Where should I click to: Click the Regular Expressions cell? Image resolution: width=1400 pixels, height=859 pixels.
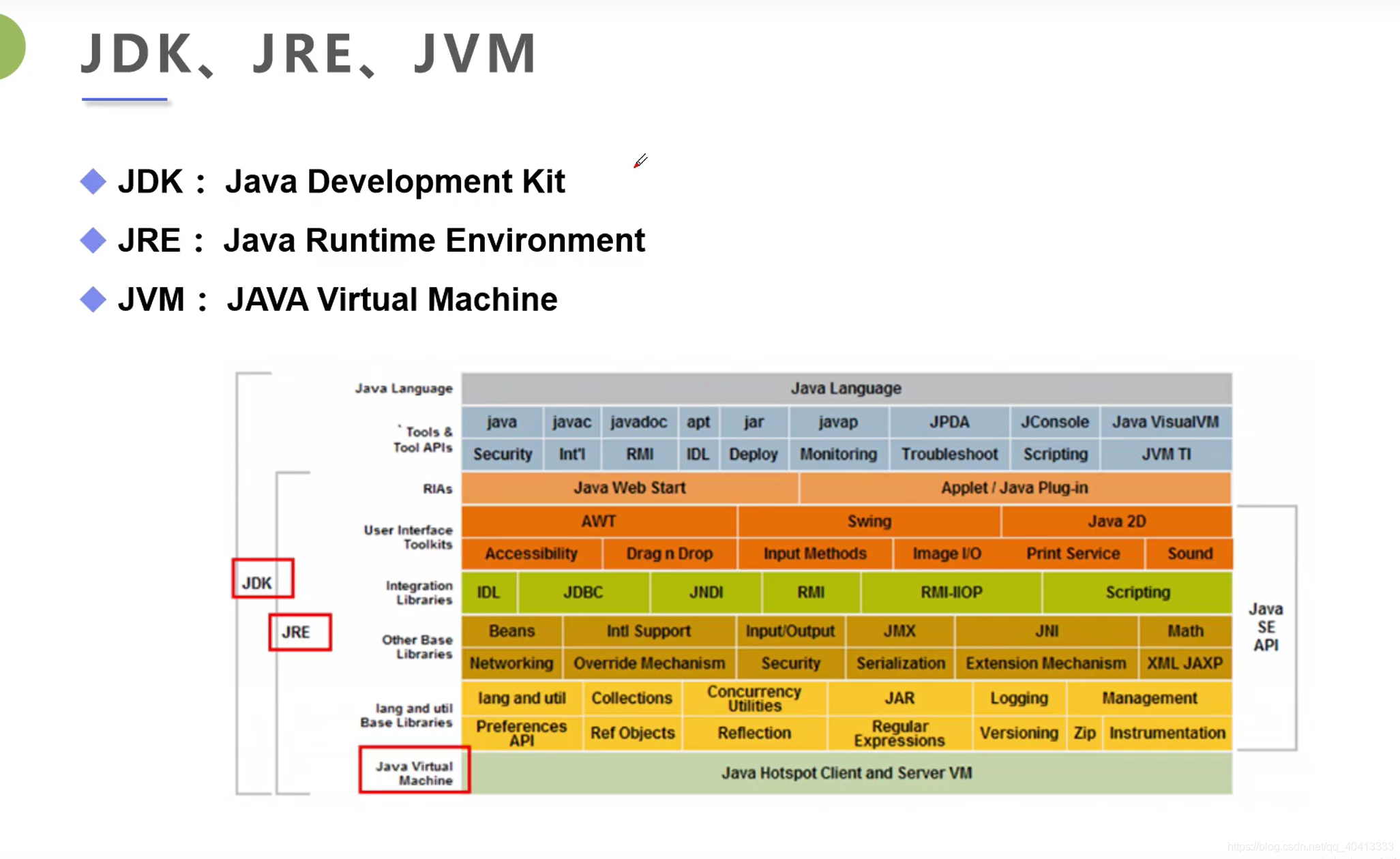tap(899, 734)
